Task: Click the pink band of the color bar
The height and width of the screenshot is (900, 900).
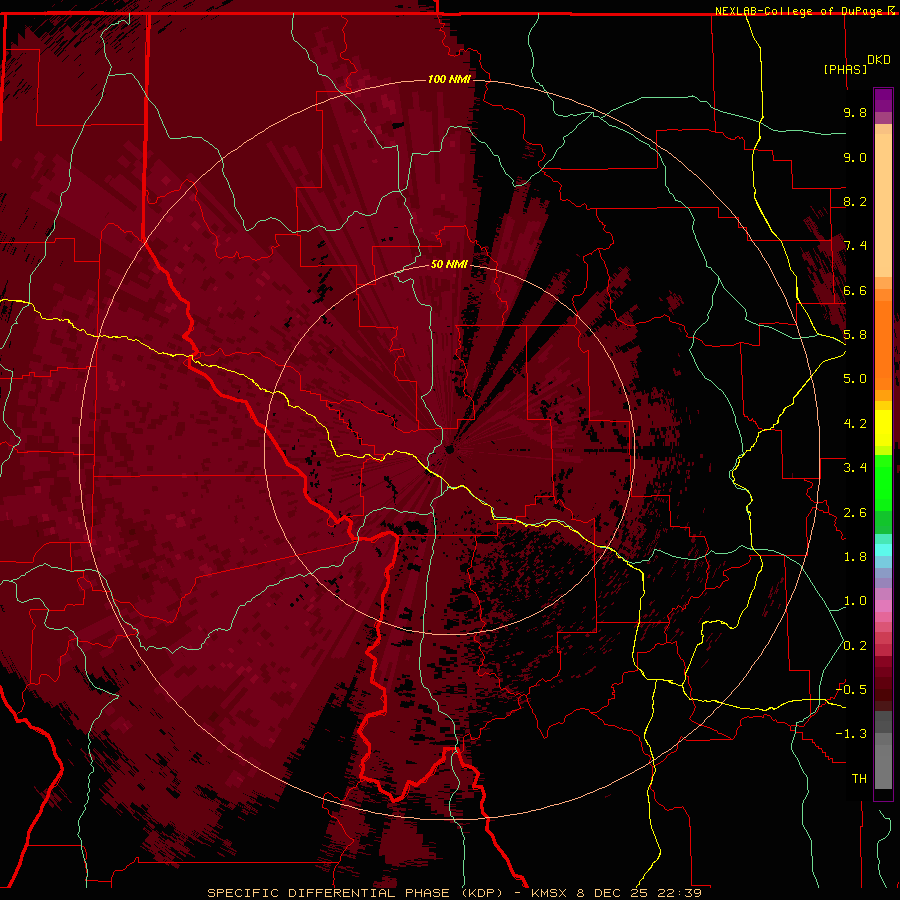Action: [x=883, y=605]
